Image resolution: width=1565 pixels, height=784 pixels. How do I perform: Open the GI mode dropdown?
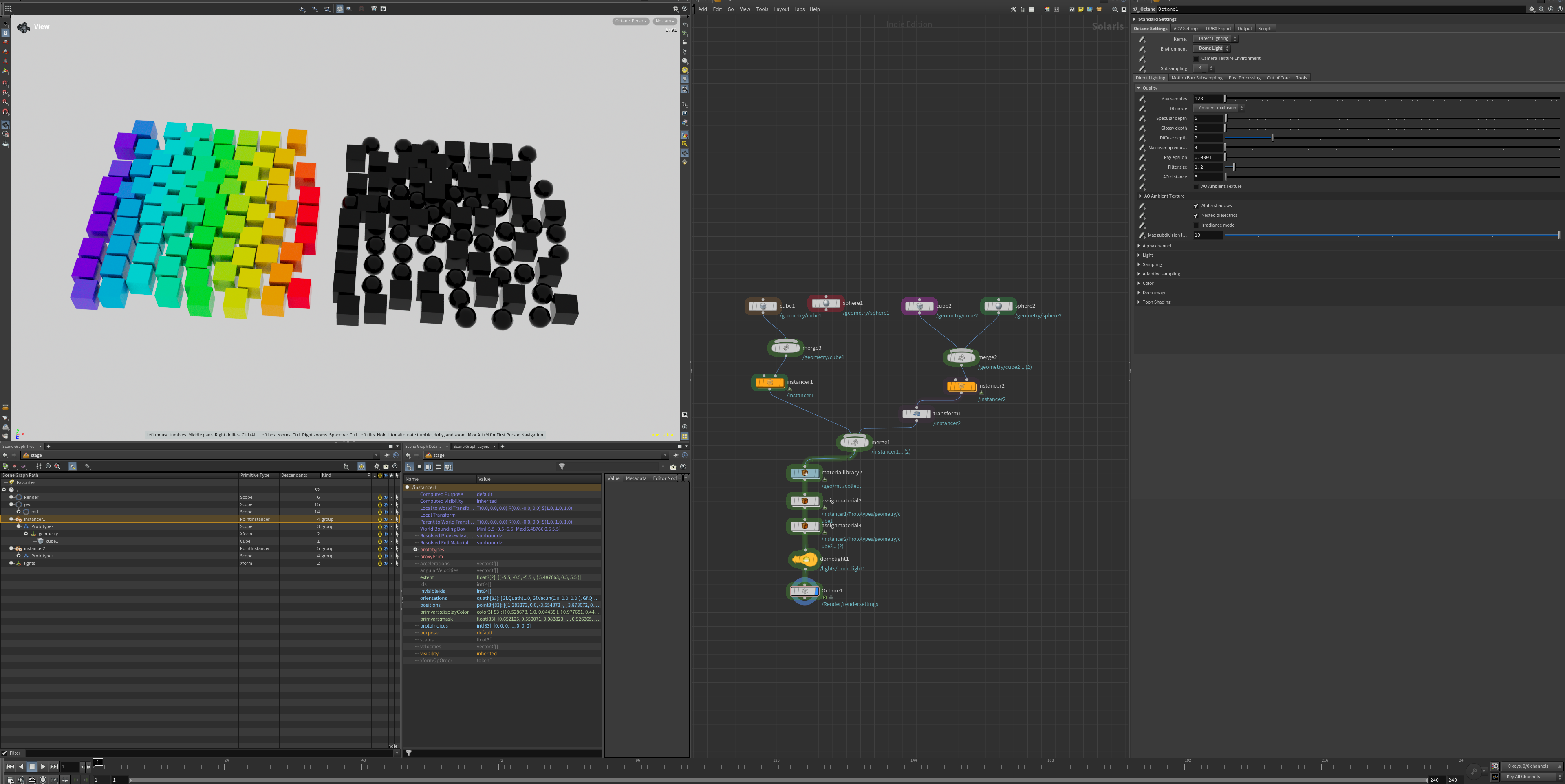tap(1219, 108)
